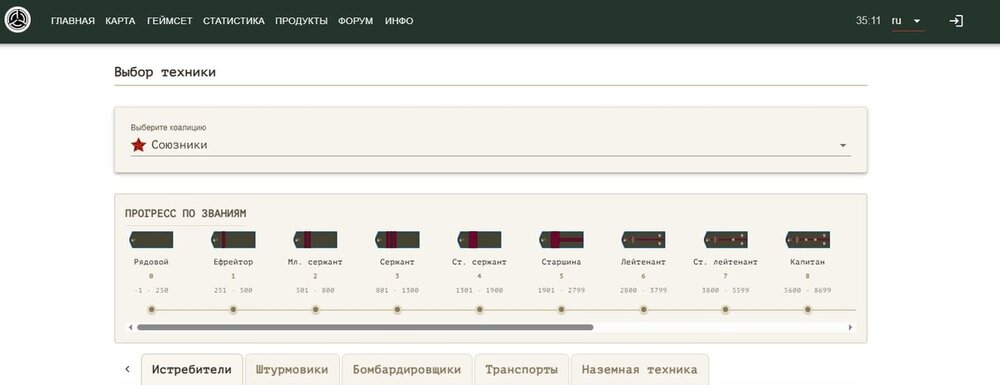Click the 1901 - 2799 points range
This screenshot has height=385, width=1000.
coord(561,291)
